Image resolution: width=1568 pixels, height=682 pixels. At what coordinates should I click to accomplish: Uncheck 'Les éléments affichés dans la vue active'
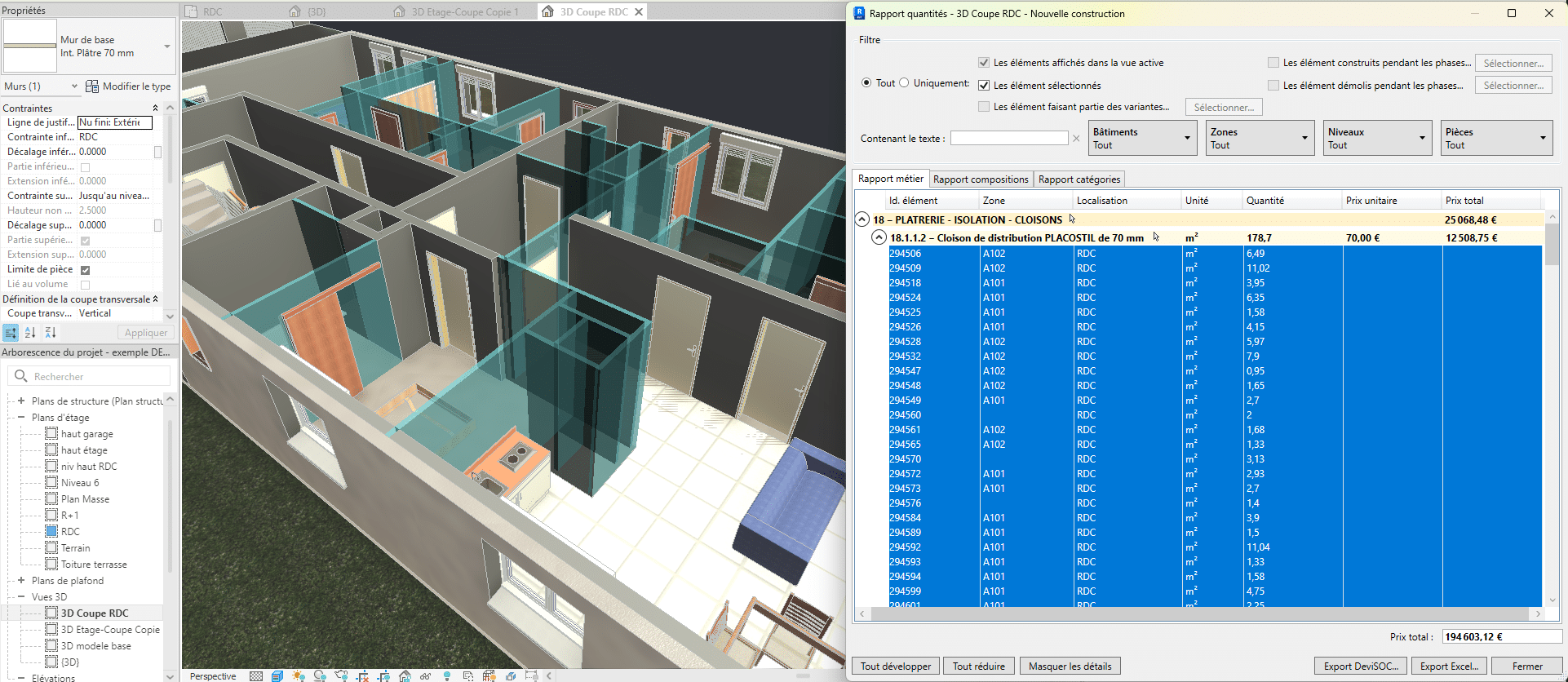(984, 63)
